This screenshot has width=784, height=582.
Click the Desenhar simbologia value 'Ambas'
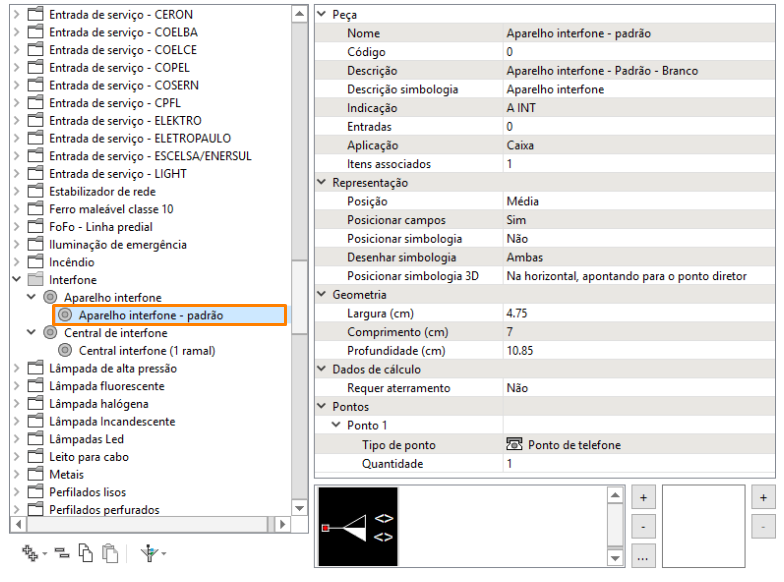524,257
